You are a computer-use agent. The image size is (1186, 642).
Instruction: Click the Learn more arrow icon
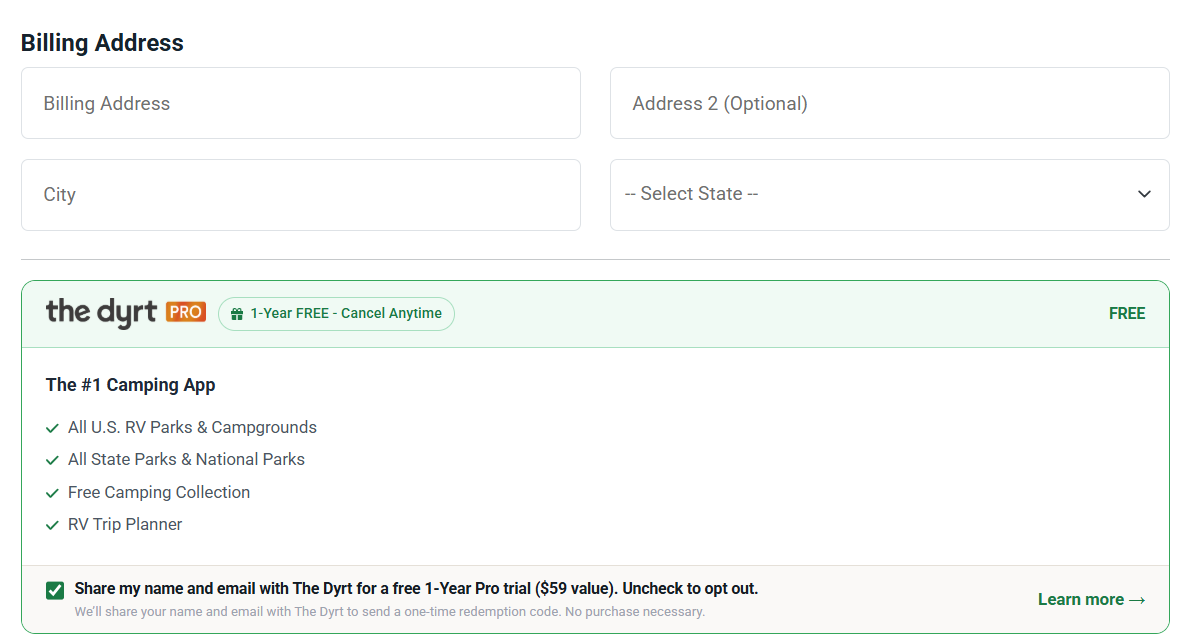pyautogui.click(x=1137, y=600)
